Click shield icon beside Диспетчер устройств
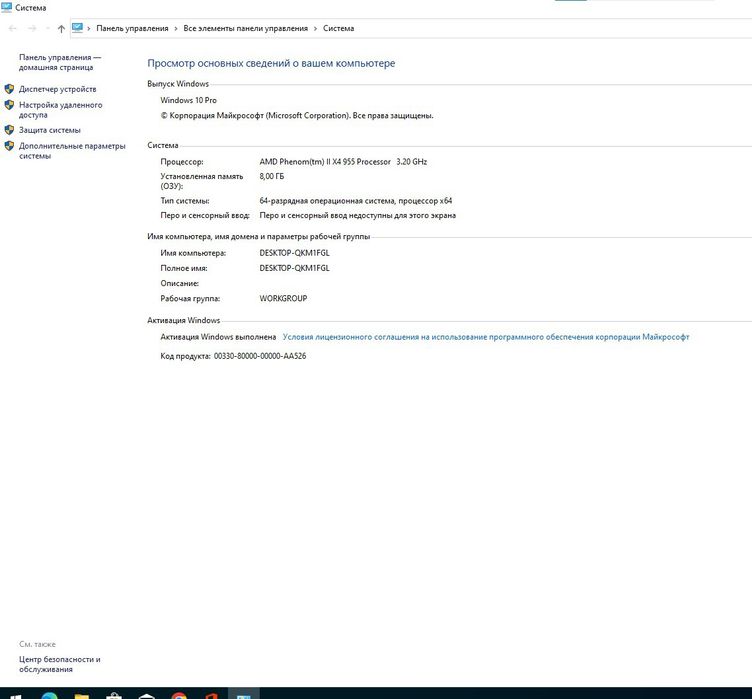This screenshot has width=752, height=699. [9, 89]
